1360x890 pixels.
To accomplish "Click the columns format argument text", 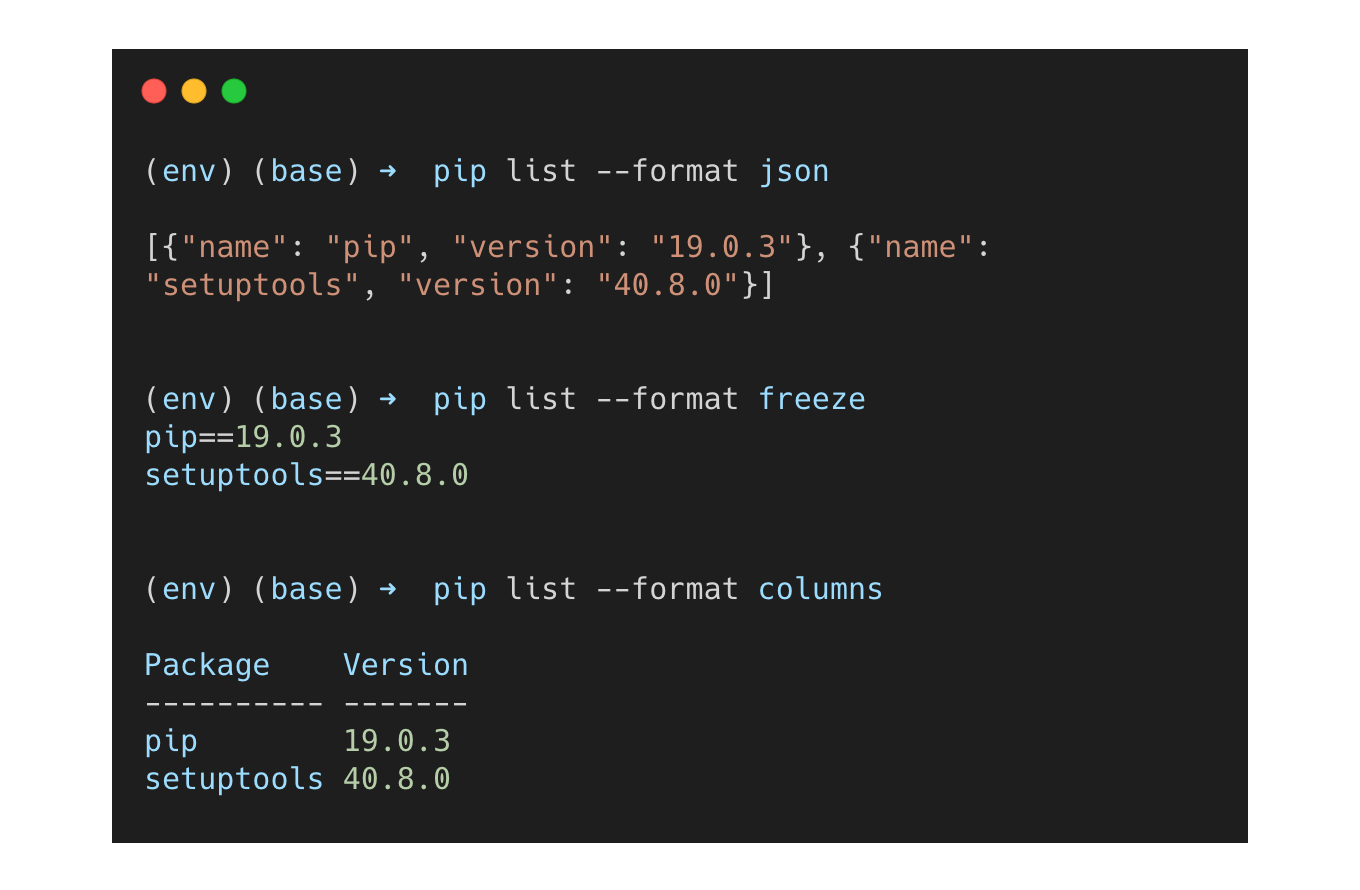I will point(820,589).
